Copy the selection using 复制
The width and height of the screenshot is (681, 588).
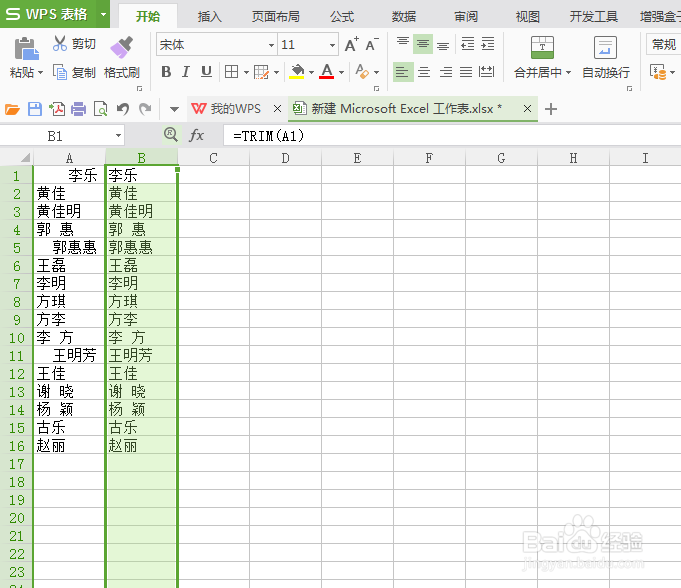click(74, 72)
